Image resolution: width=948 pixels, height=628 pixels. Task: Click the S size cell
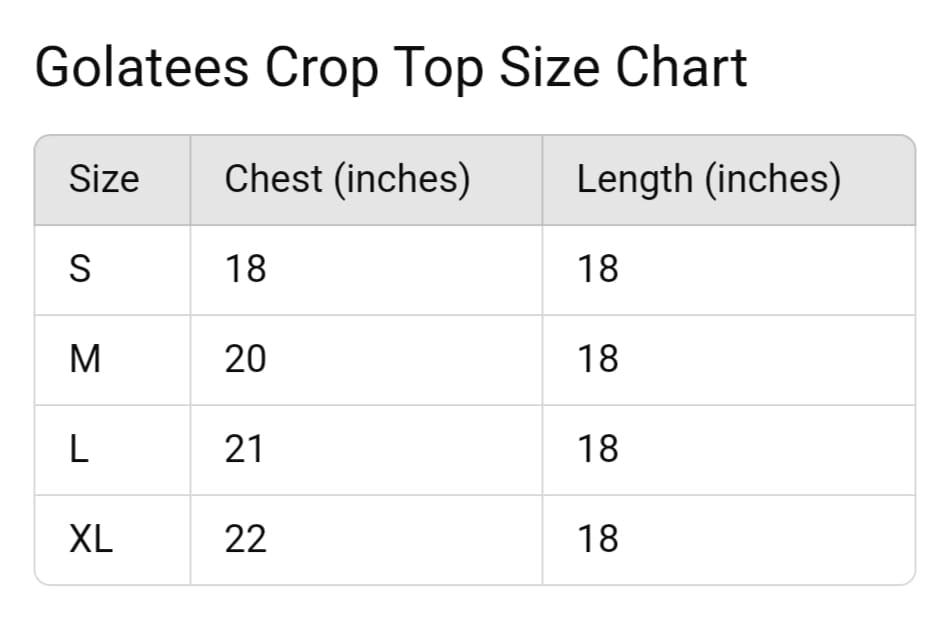click(x=80, y=270)
